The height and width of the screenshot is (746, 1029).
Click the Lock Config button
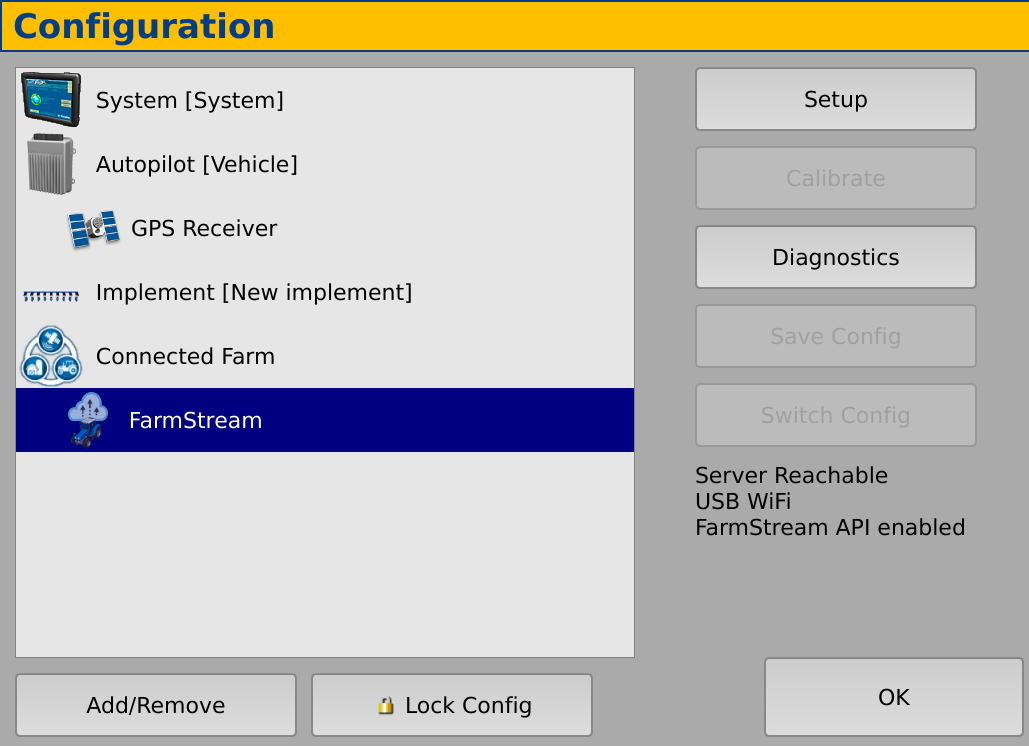tap(452, 705)
